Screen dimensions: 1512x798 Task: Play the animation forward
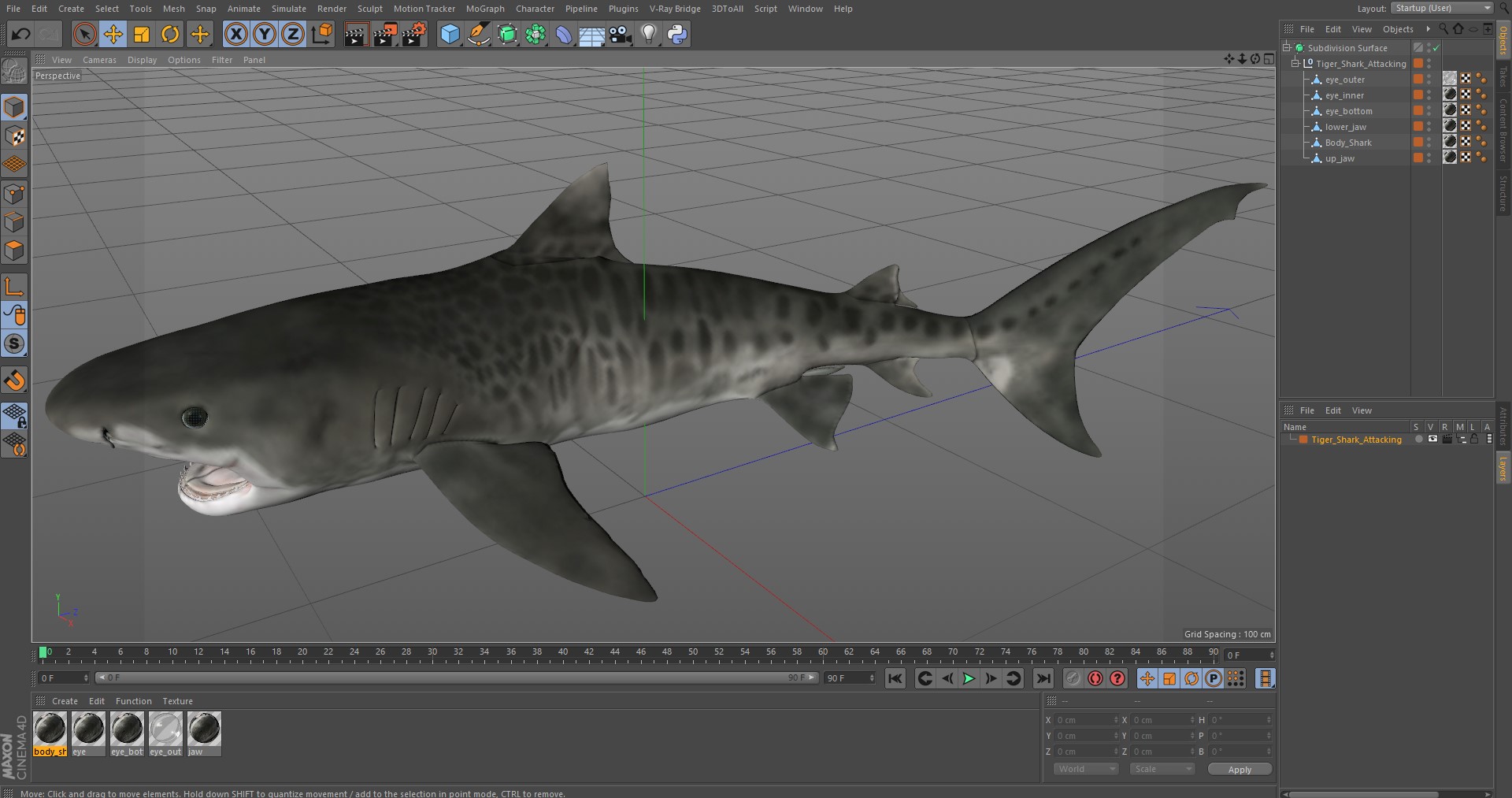pyautogui.click(x=969, y=678)
